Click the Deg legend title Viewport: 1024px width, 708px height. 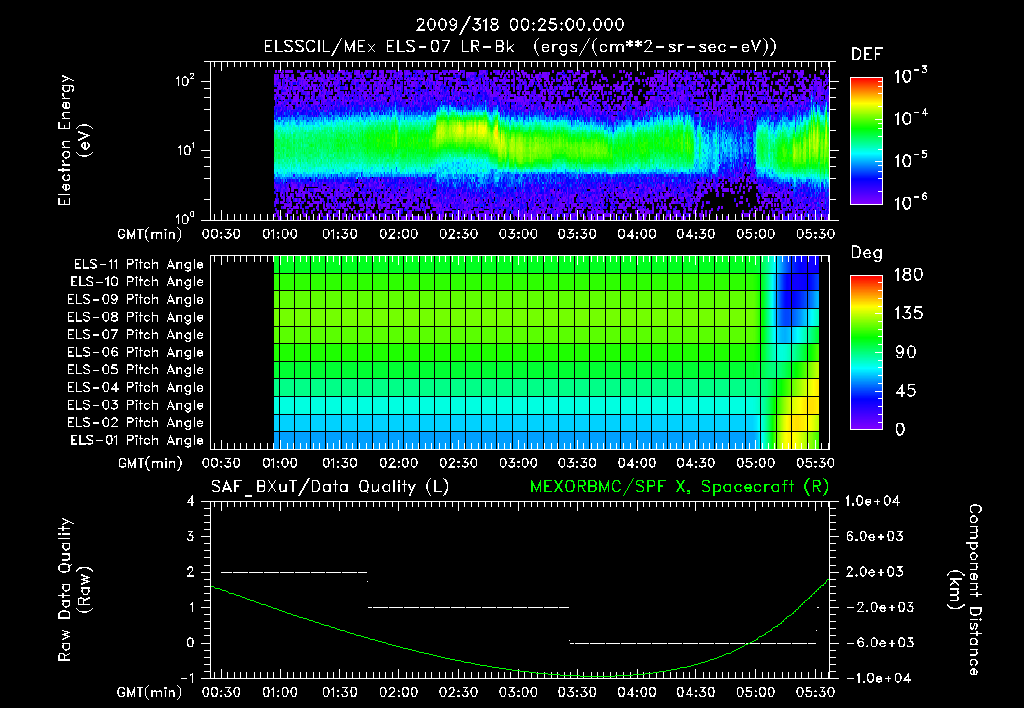point(867,253)
